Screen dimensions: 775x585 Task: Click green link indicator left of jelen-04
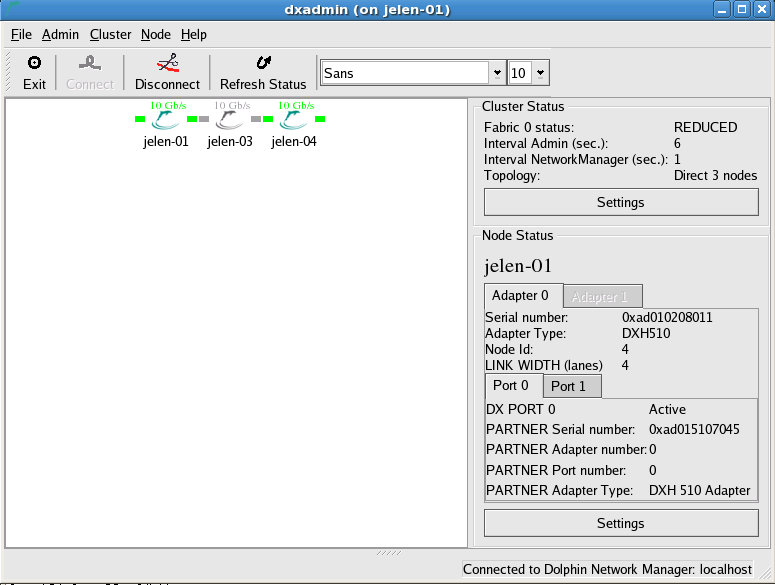click(268, 119)
